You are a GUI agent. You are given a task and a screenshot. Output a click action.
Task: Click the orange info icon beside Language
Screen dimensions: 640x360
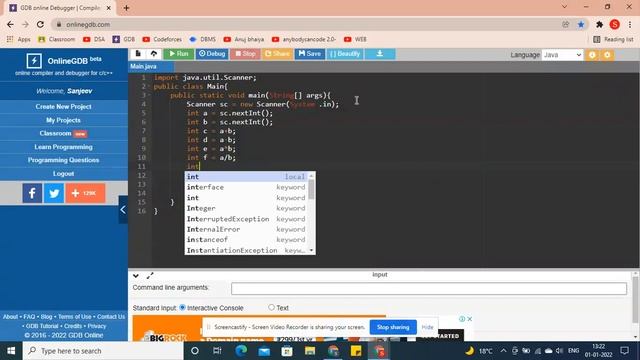point(592,55)
